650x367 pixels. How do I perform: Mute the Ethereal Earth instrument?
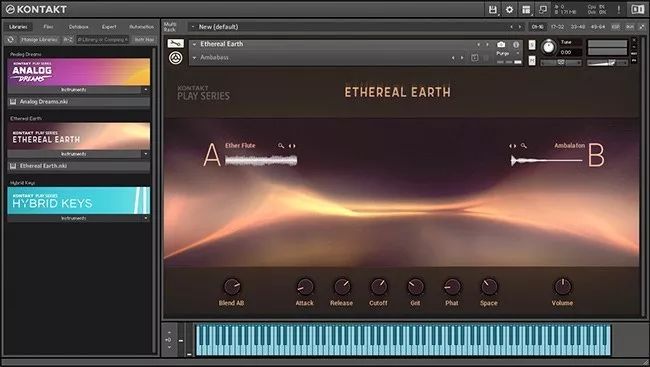[532, 61]
